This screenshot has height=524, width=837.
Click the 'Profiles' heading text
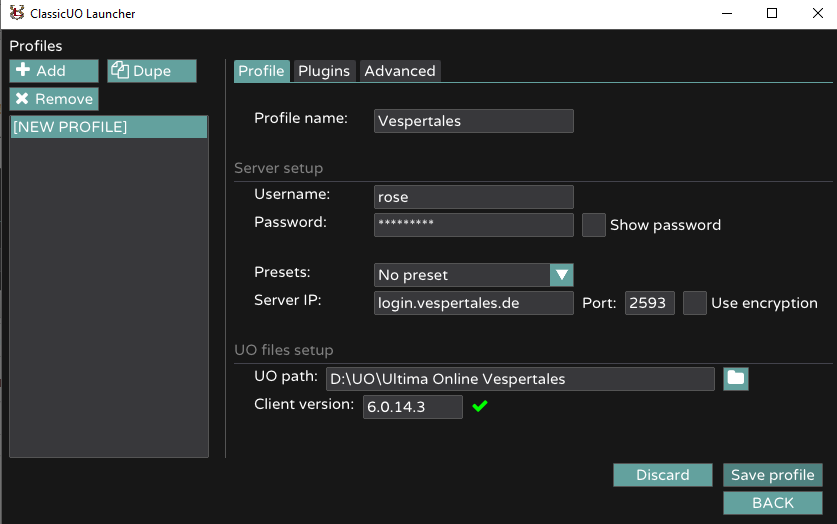[x=36, y=46]
